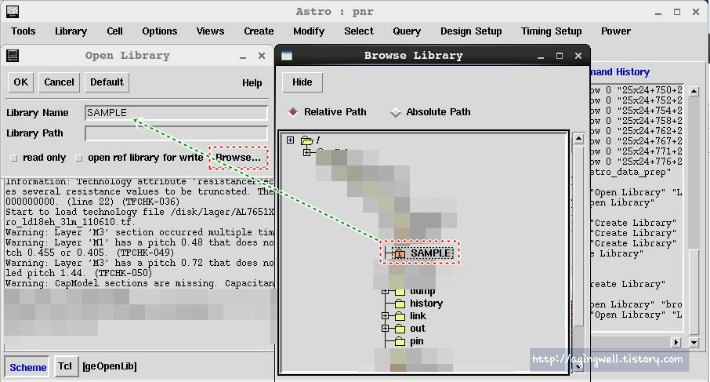The height and width of the screenshot is (382, 710).
Task: Maximize the Browse Library window
Action: click(x=559, y=56)
